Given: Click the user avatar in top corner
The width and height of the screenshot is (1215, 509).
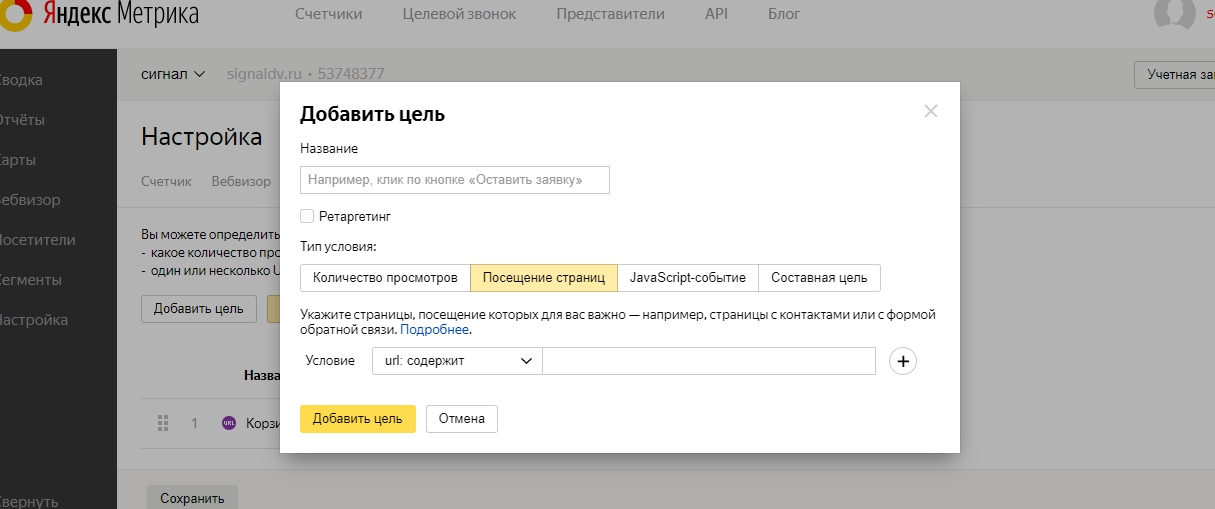Looking at the screenshot, I should tap(1174, 12).
